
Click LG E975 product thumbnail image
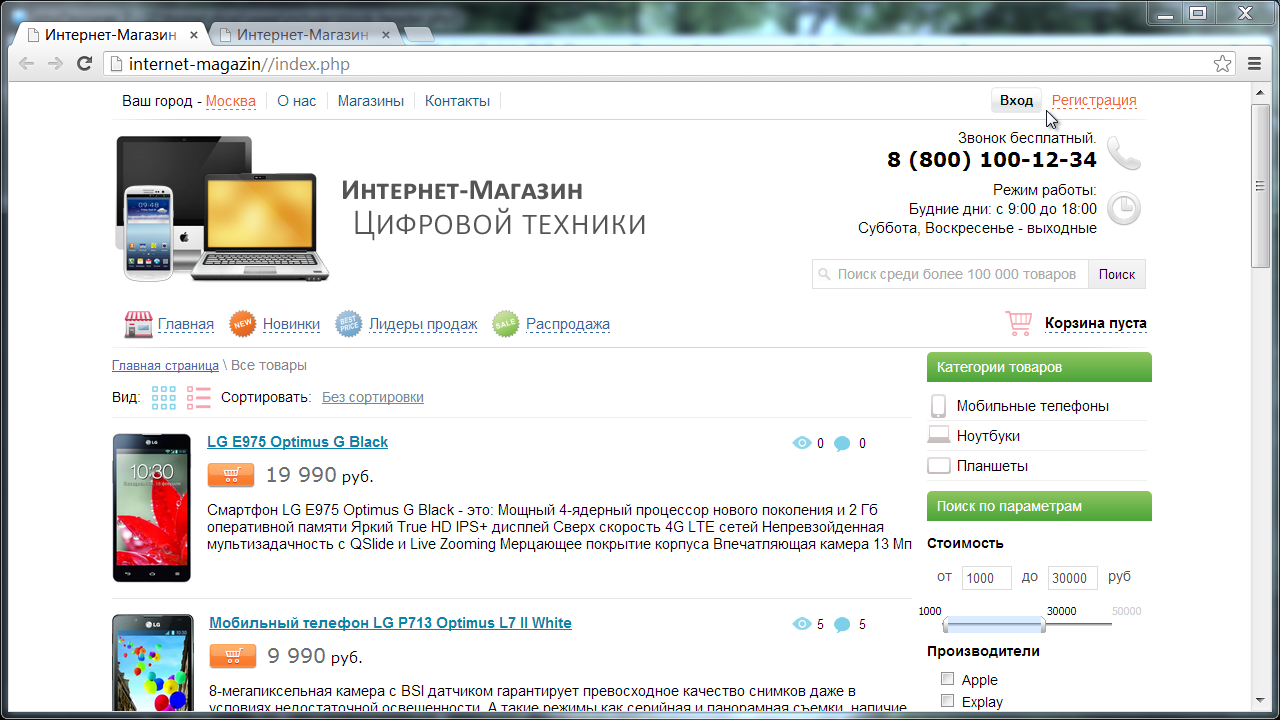(x=152, y=508)
